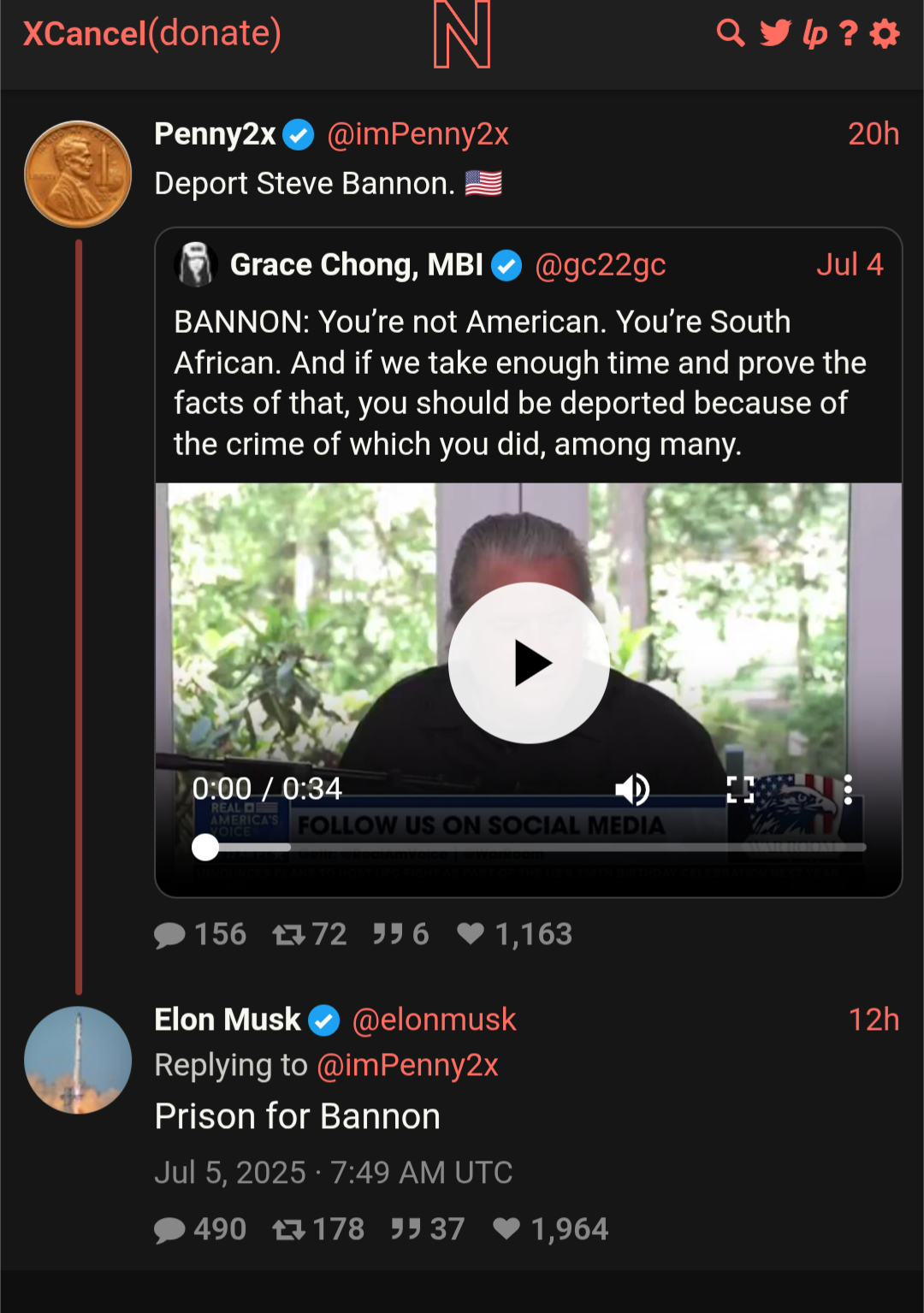Click the heart icon with 1,964 likes
The height and width of the screenshot is (1313, 924).
point(506,1229)
